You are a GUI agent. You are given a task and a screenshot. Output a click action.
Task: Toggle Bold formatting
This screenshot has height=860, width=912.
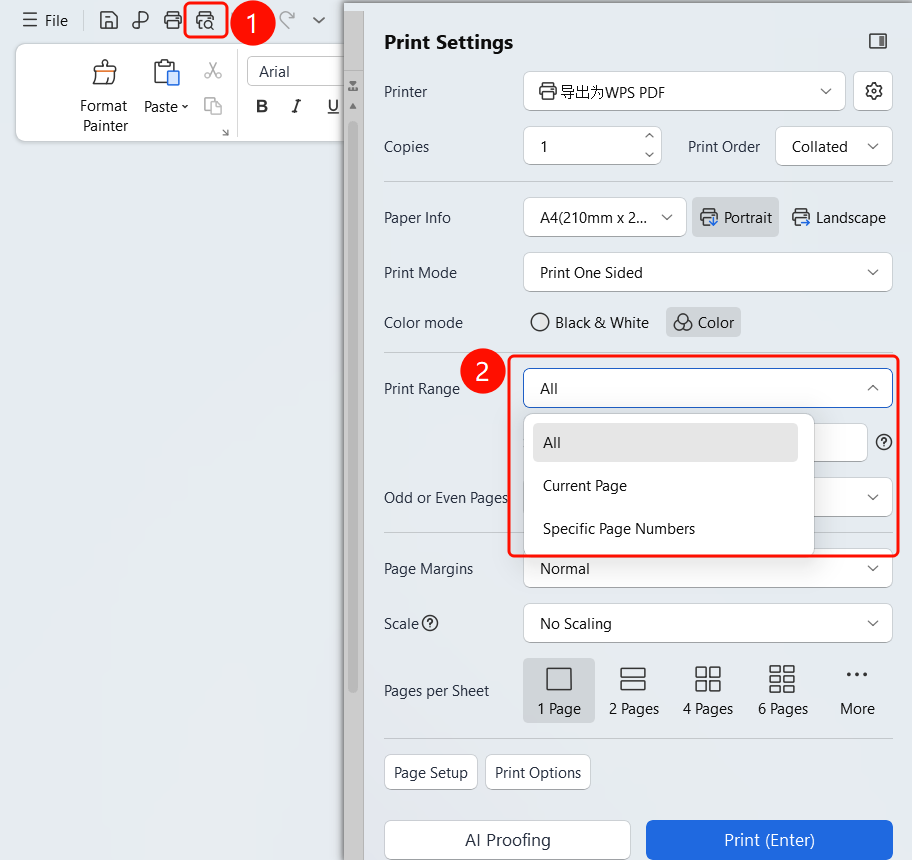coord(262,106)
